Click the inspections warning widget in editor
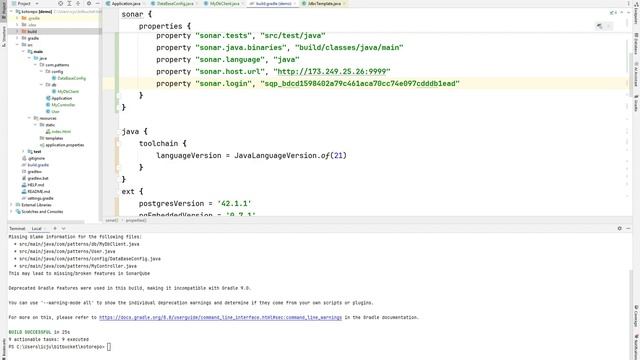Image resolution: width=640 pixels, height=360 pixels. [613, 13]
